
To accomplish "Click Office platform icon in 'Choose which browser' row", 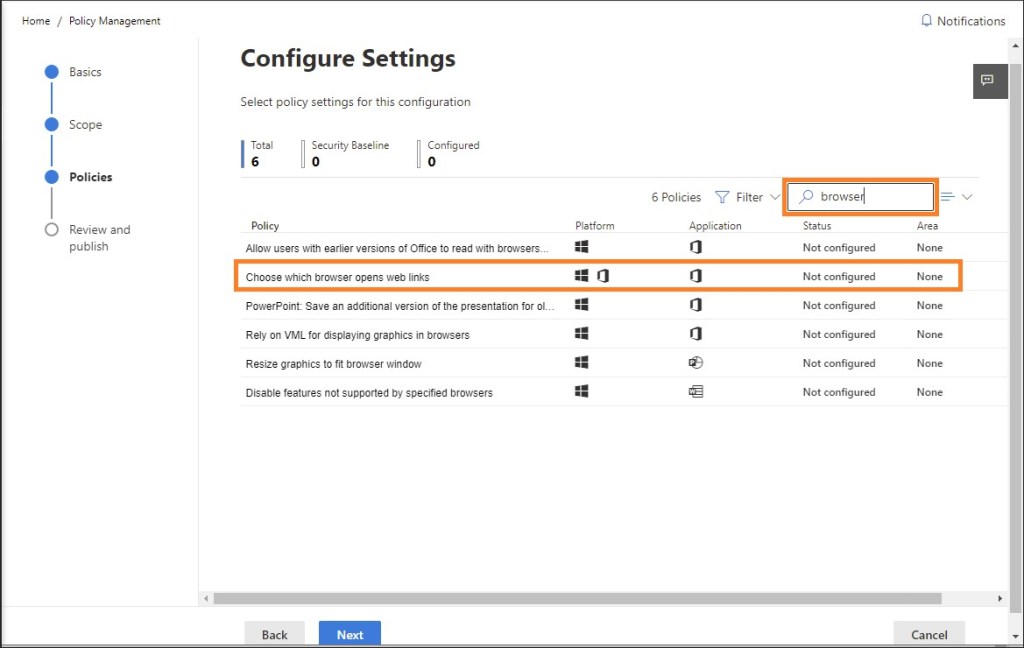I will [603, 276].
